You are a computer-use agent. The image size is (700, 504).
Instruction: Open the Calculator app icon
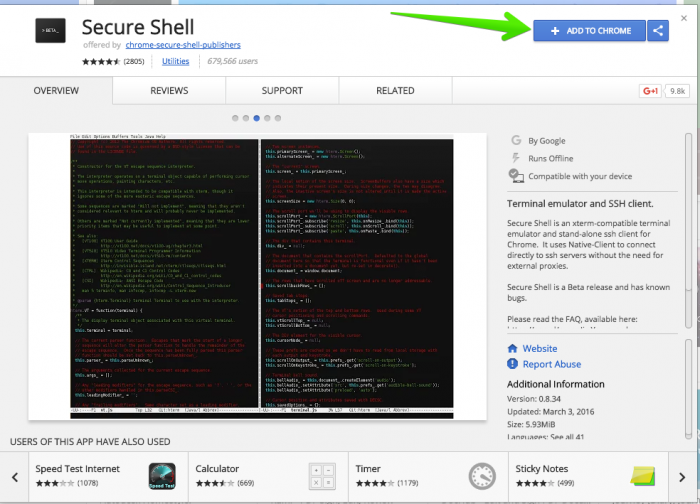(322, 476)
